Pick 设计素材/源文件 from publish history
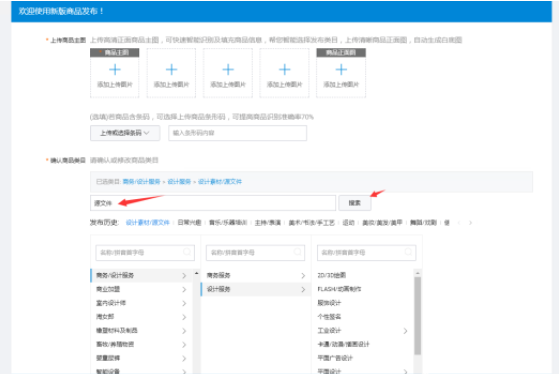The width and height of the screenshot is (559, 374). point(148,222)
